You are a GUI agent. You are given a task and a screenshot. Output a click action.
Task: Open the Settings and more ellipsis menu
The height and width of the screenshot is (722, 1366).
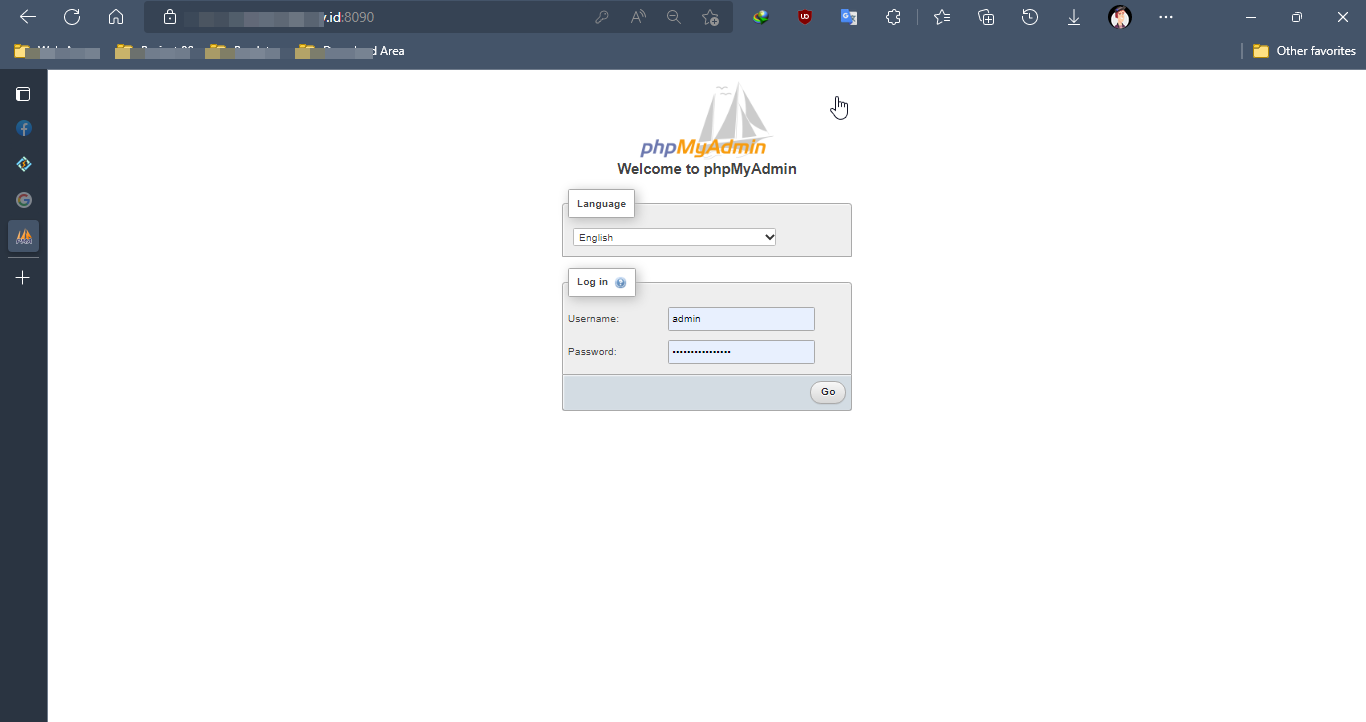pos(1166,17)
